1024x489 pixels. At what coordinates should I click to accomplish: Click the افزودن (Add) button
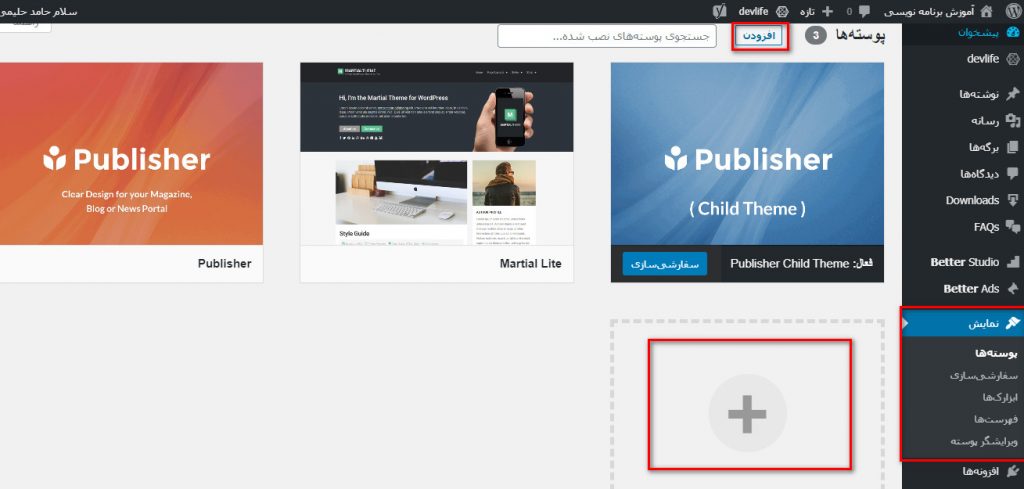click(x=761, y=37)
